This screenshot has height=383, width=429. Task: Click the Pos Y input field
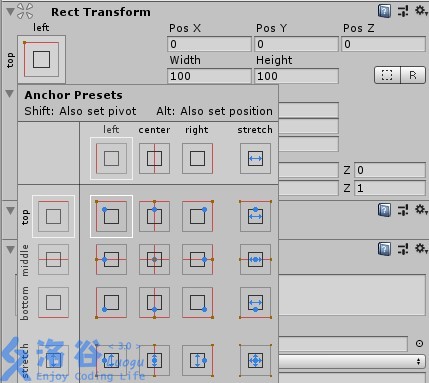296,44
